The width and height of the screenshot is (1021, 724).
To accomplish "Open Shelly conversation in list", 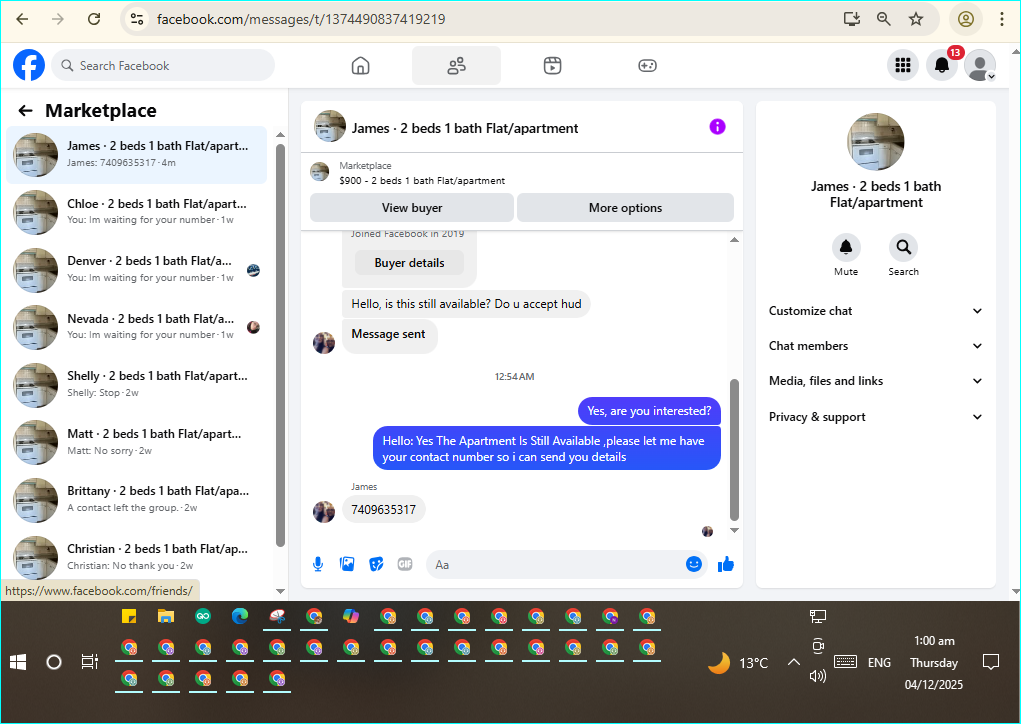I will pos(137,384).
